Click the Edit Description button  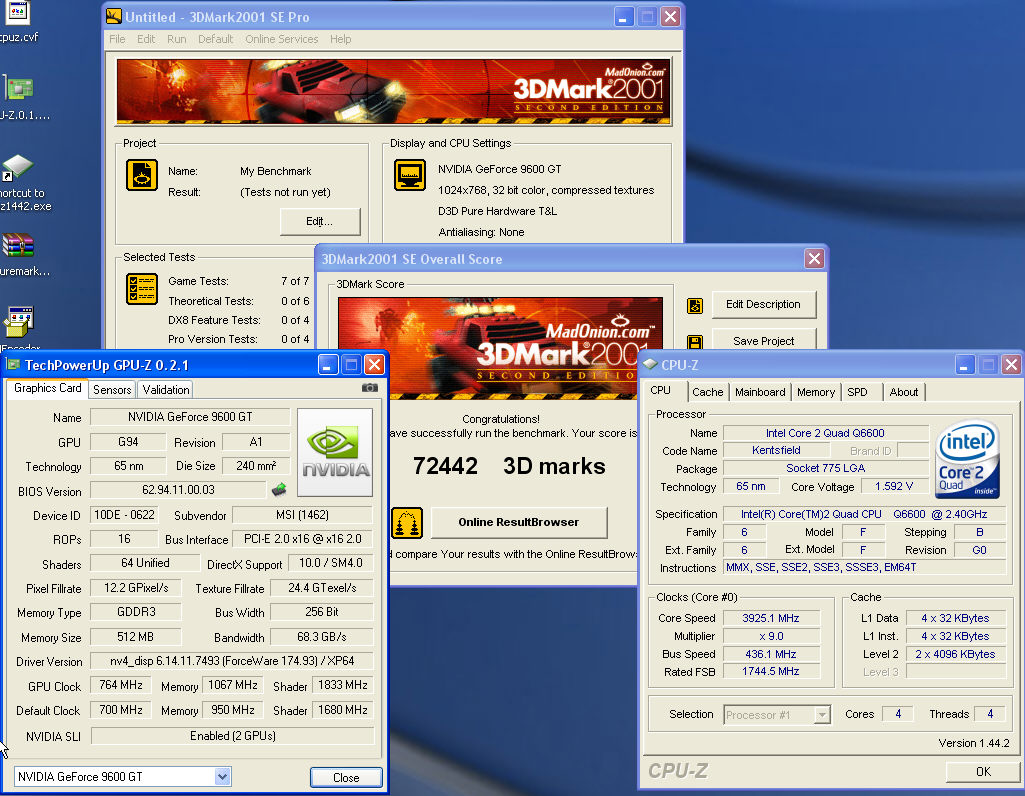[x=763, y=305]
